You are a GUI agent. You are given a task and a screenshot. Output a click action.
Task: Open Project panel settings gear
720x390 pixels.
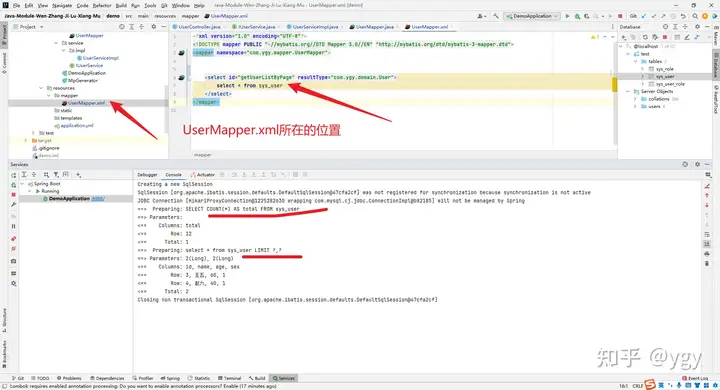pos(154,27)
